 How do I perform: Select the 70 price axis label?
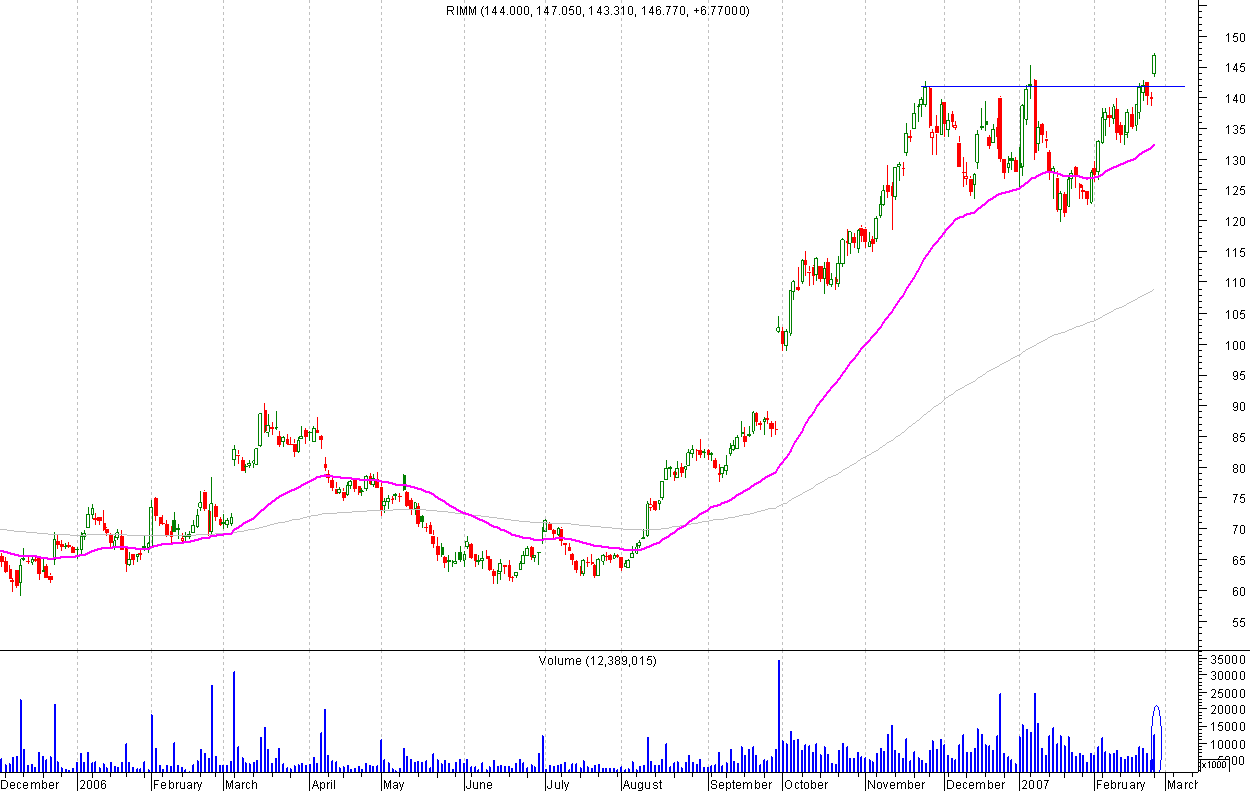click(1237, 530)
